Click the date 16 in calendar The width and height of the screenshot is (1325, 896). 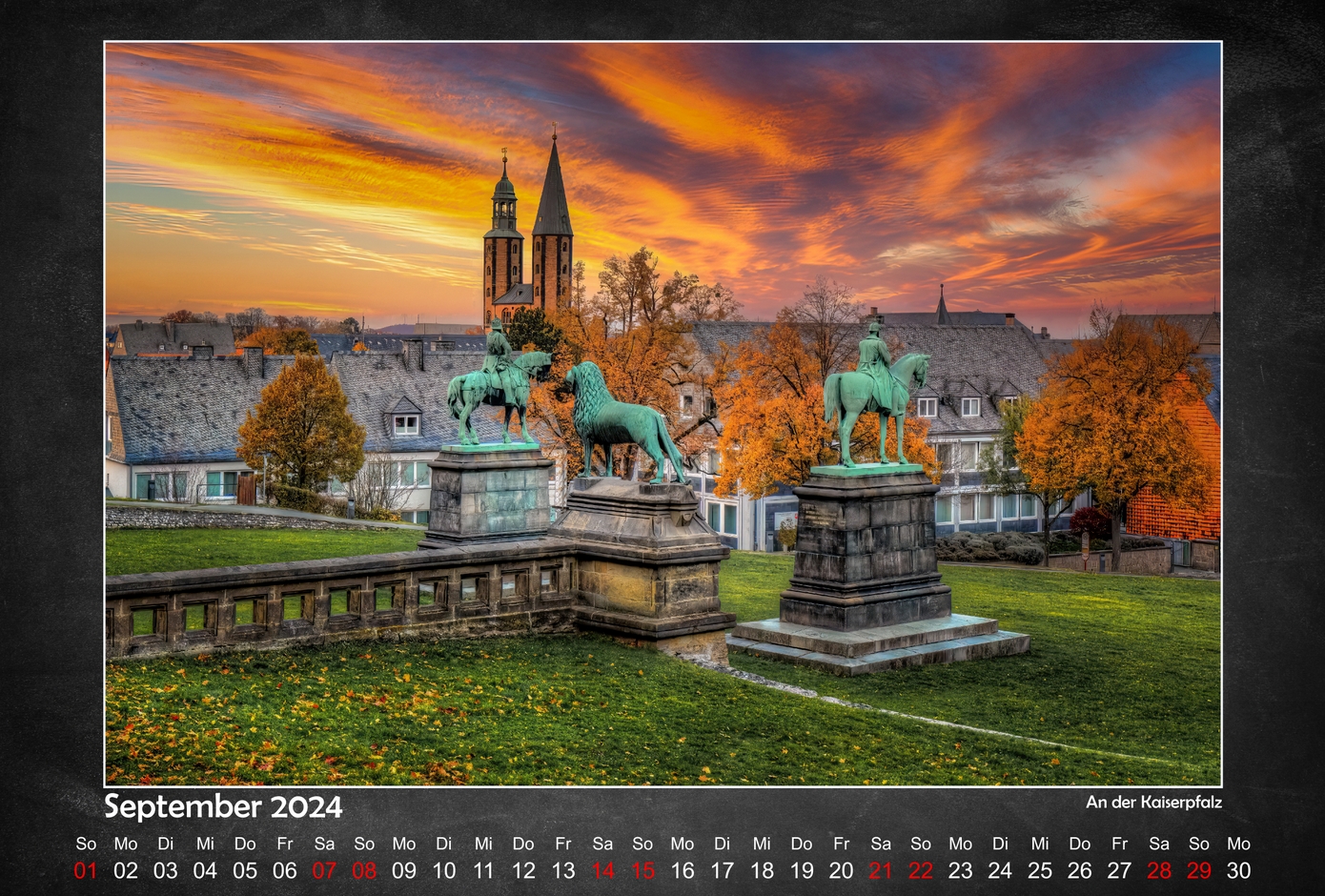683,870
